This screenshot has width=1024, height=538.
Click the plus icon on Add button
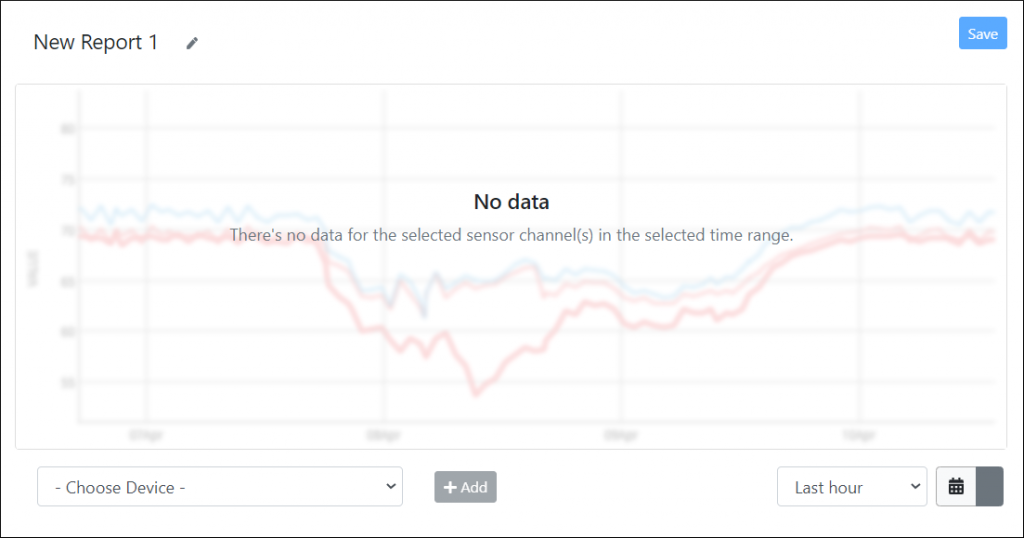(x=450, y=487)
